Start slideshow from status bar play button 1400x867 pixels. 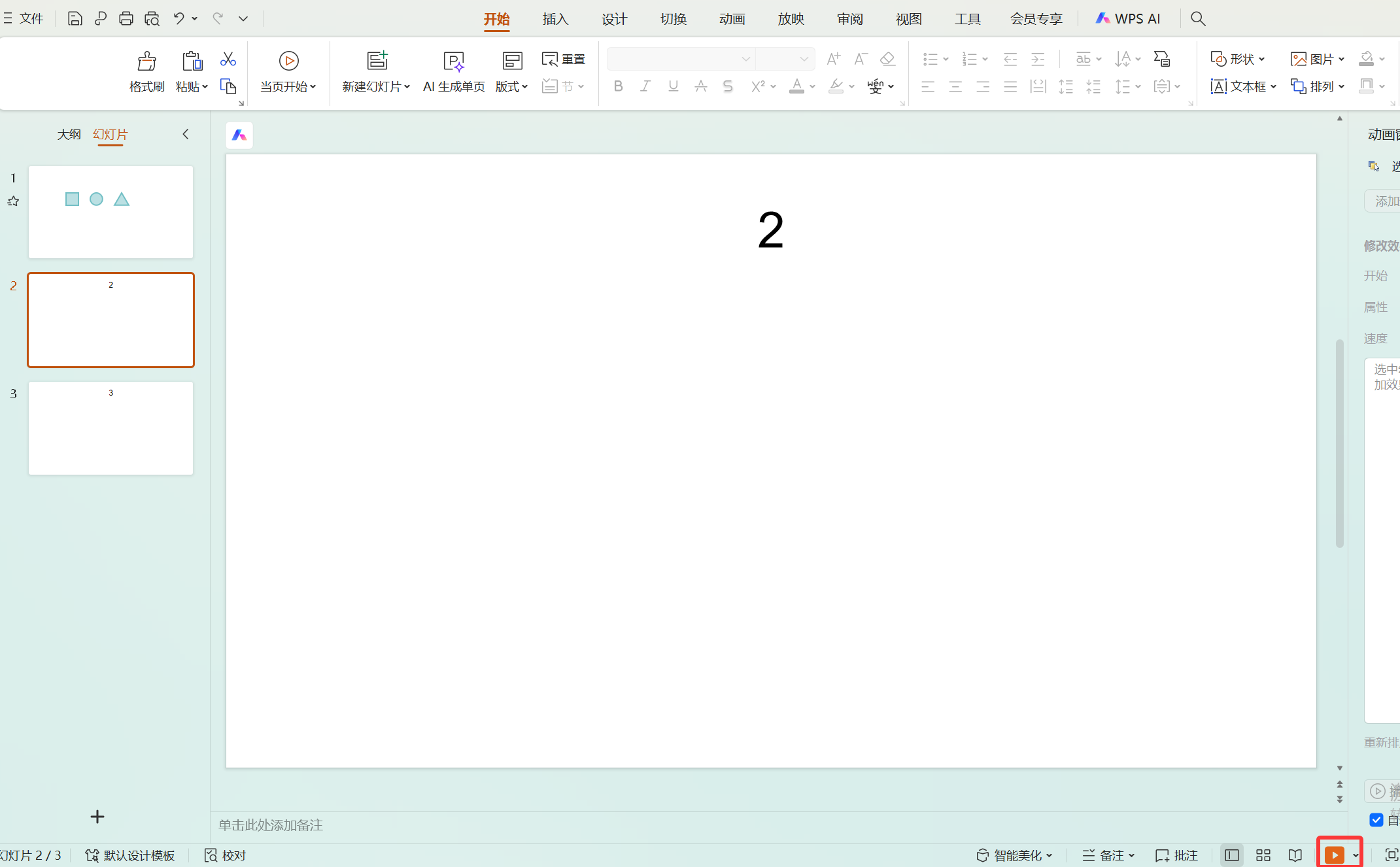[1333, 855]
